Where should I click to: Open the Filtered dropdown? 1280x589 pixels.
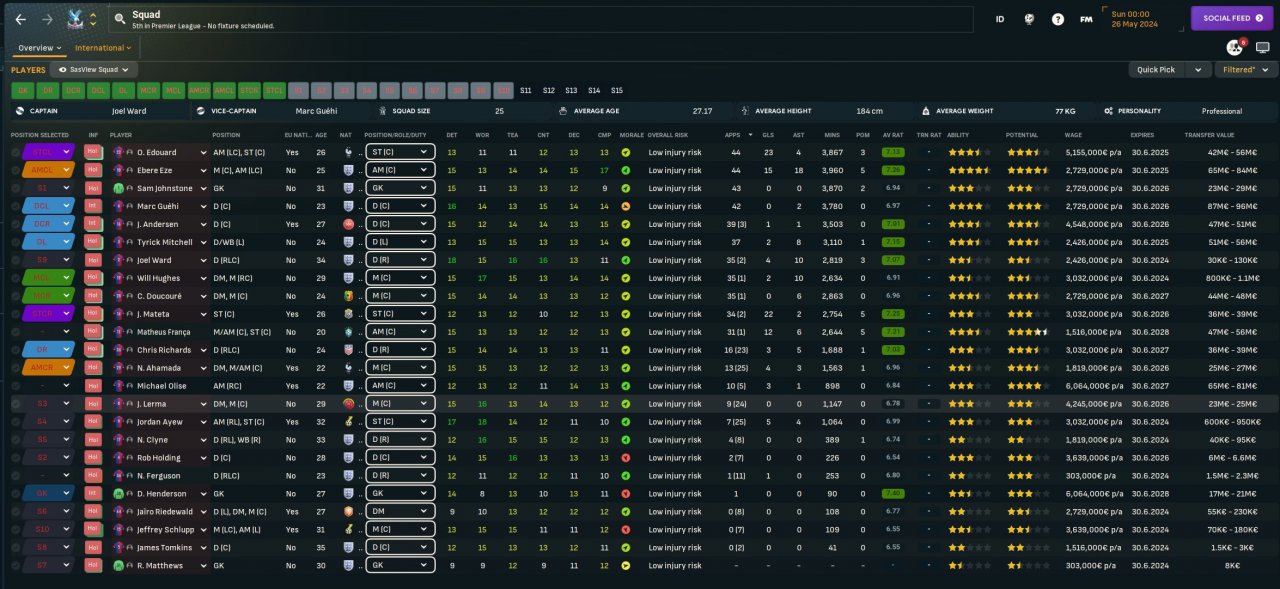pyautogui.click(x=1245, y=70)
